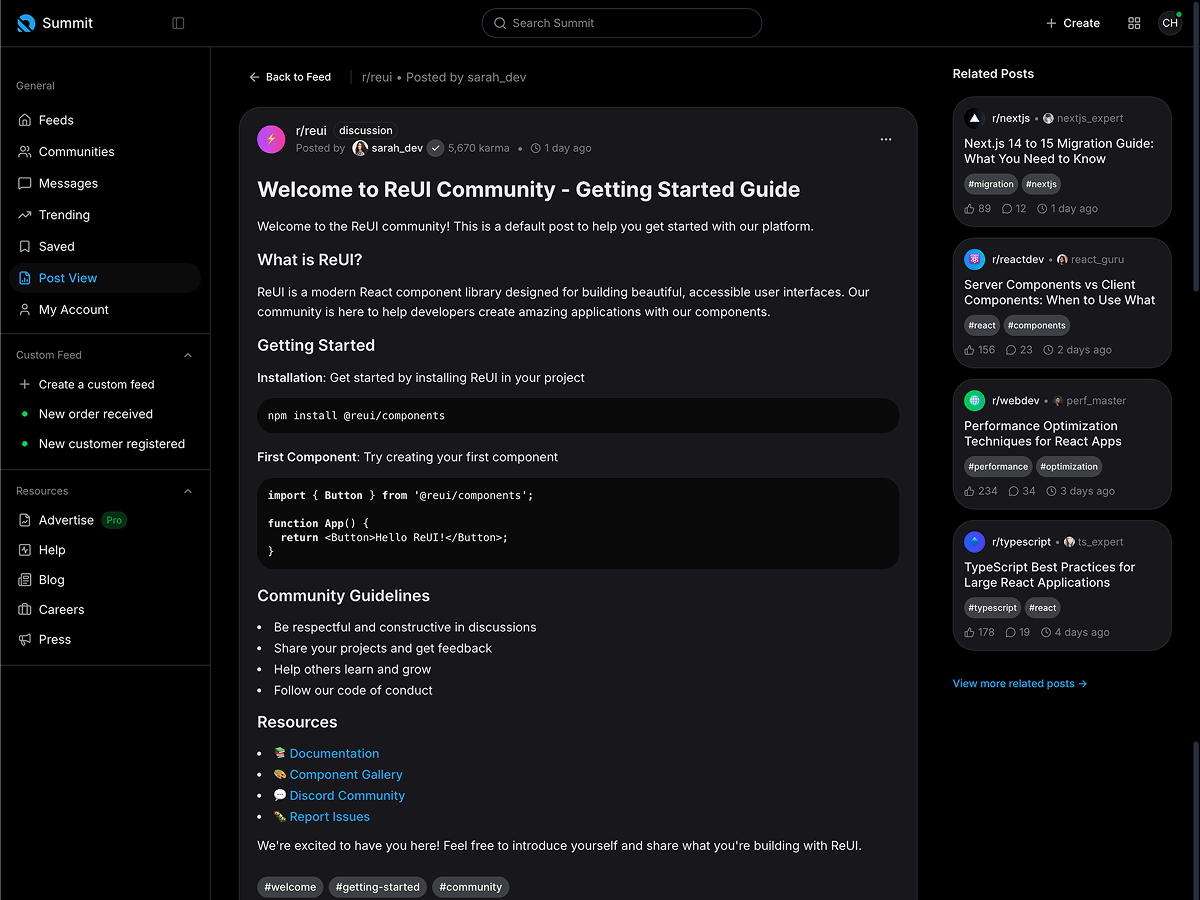This screenshot has width=1200, height=900.
Task: Open the apps grid icon near Create
Action: (1134, 22)
